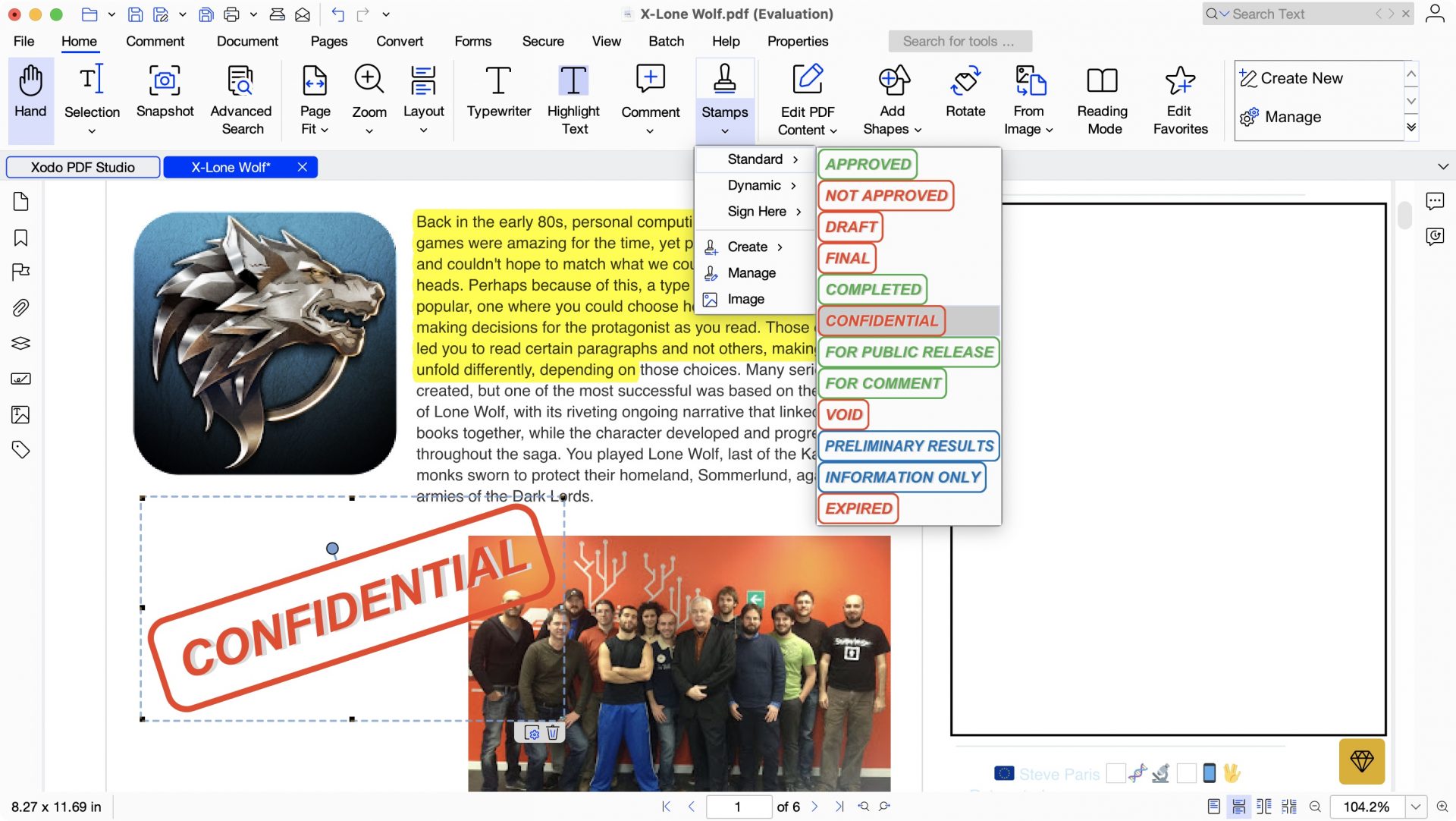Open the Forms menu
This screenshot has height=821, width=1456.
click(x=473, y=42)
